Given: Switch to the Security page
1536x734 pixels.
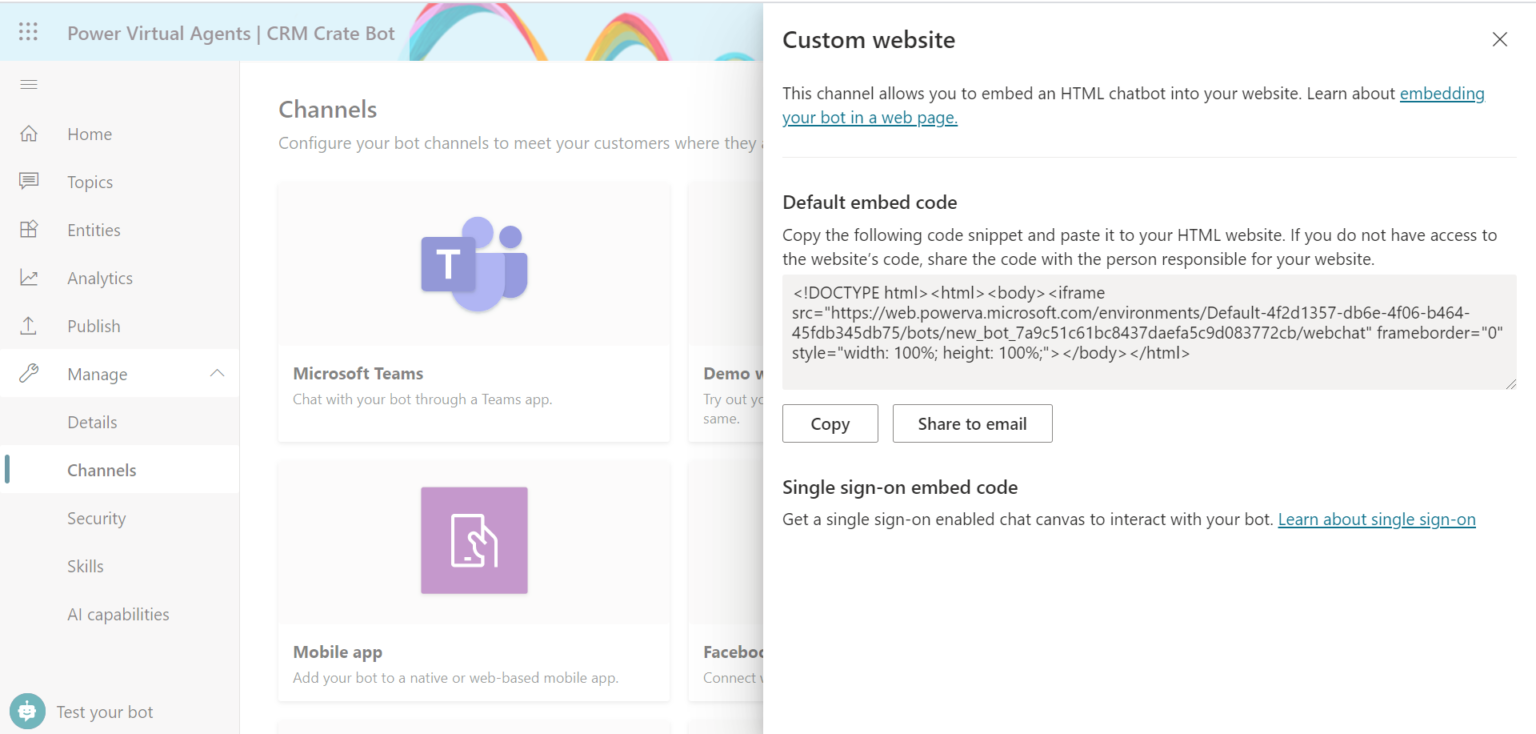Looking at the screenshot, I should 96,518.
